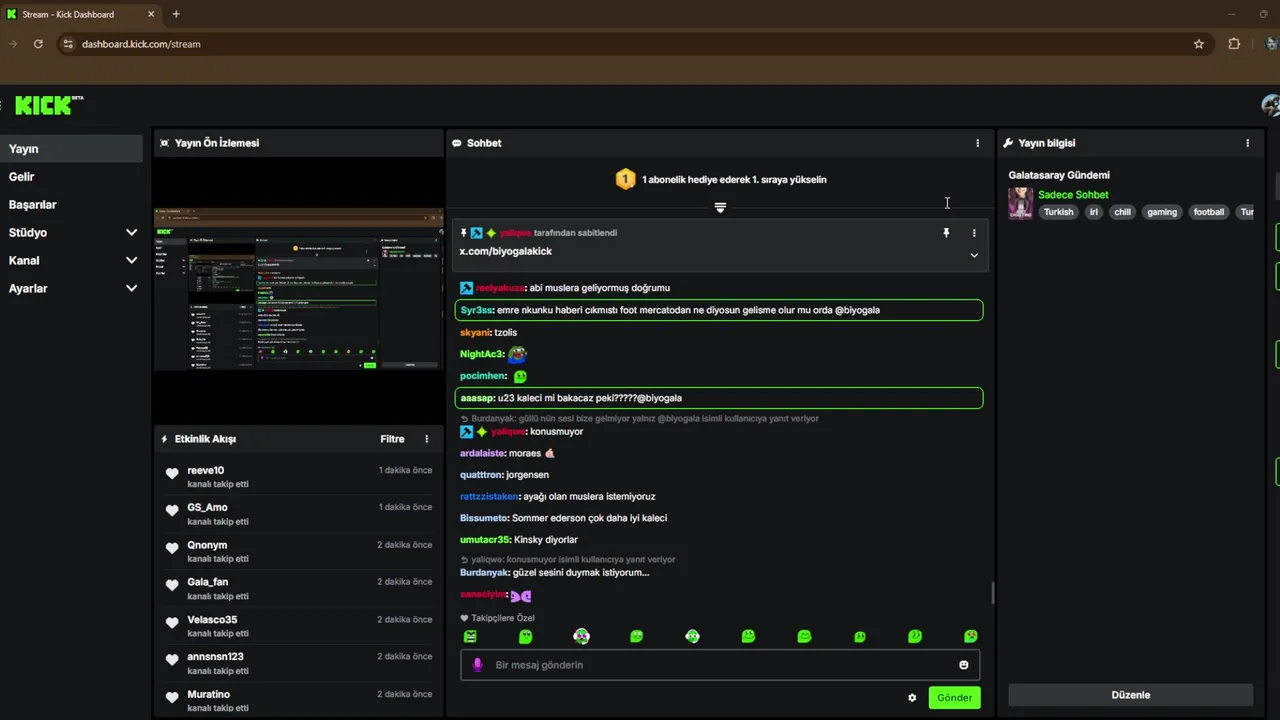Click the chill tag chip
Viewport: 1280px width, 720px height.
point(1122,212)
